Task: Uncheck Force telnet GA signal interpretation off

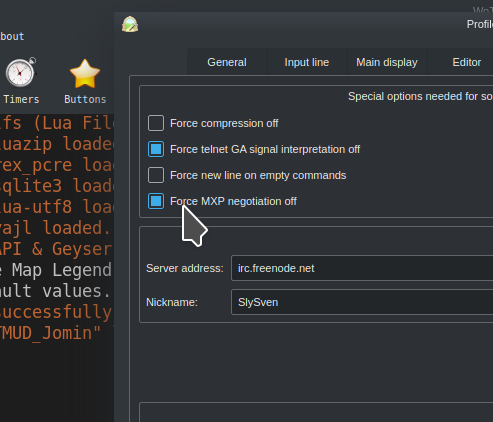Action: coord(156,149)
